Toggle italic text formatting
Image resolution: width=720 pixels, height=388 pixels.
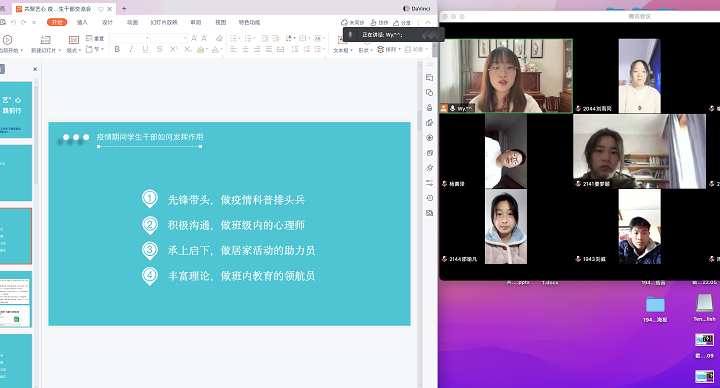point(131,49)
